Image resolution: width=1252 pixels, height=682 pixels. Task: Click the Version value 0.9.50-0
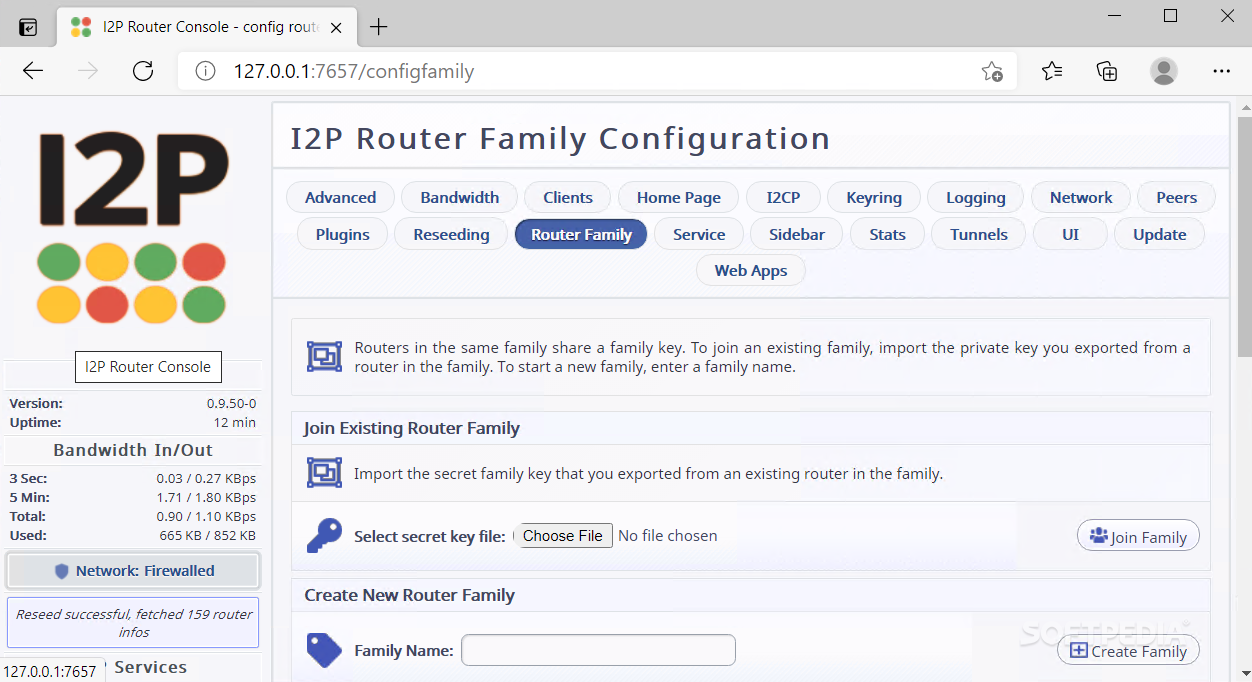231,403
